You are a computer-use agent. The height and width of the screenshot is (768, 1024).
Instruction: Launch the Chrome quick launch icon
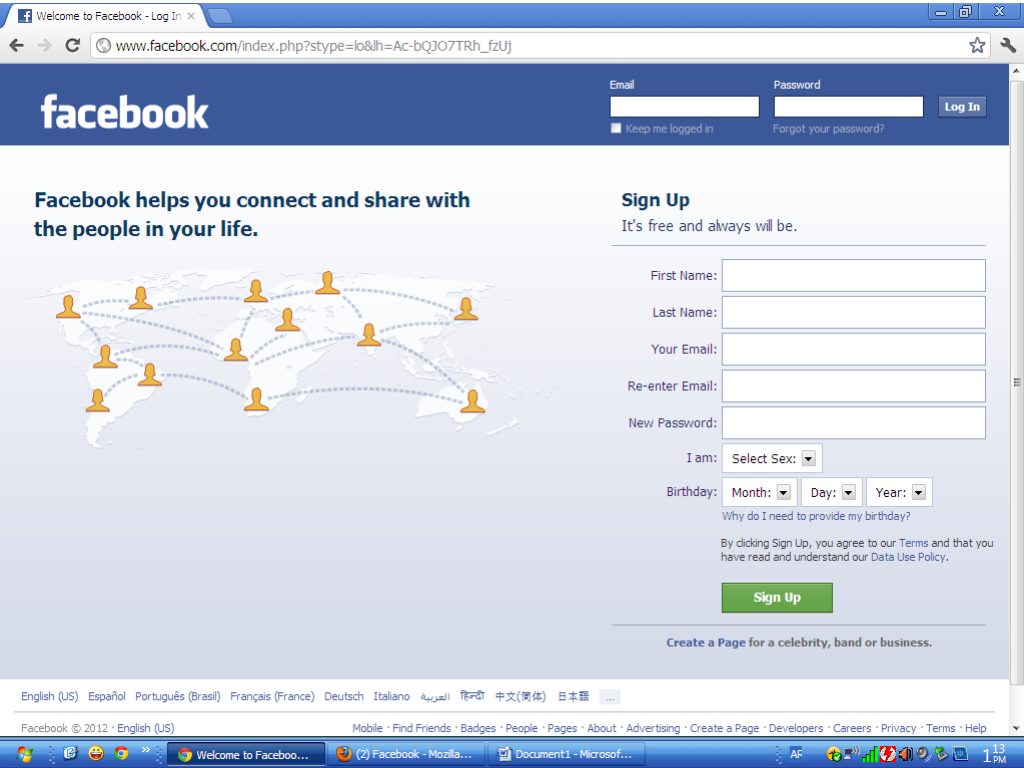pyautogui.click(x=121, y=753)
